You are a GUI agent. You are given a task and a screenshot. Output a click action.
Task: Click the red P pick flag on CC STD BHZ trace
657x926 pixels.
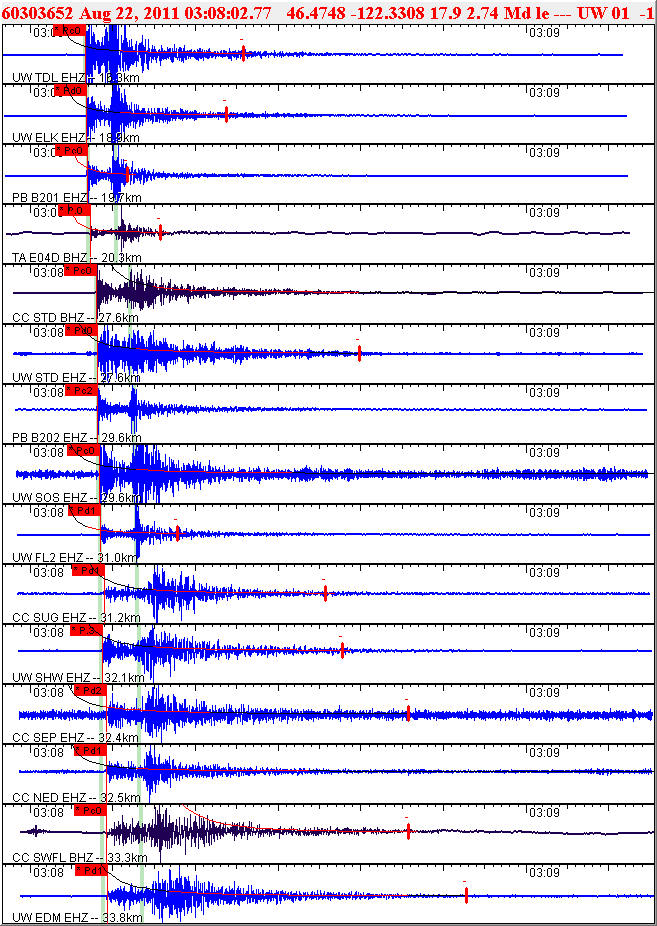click(80, 270)
